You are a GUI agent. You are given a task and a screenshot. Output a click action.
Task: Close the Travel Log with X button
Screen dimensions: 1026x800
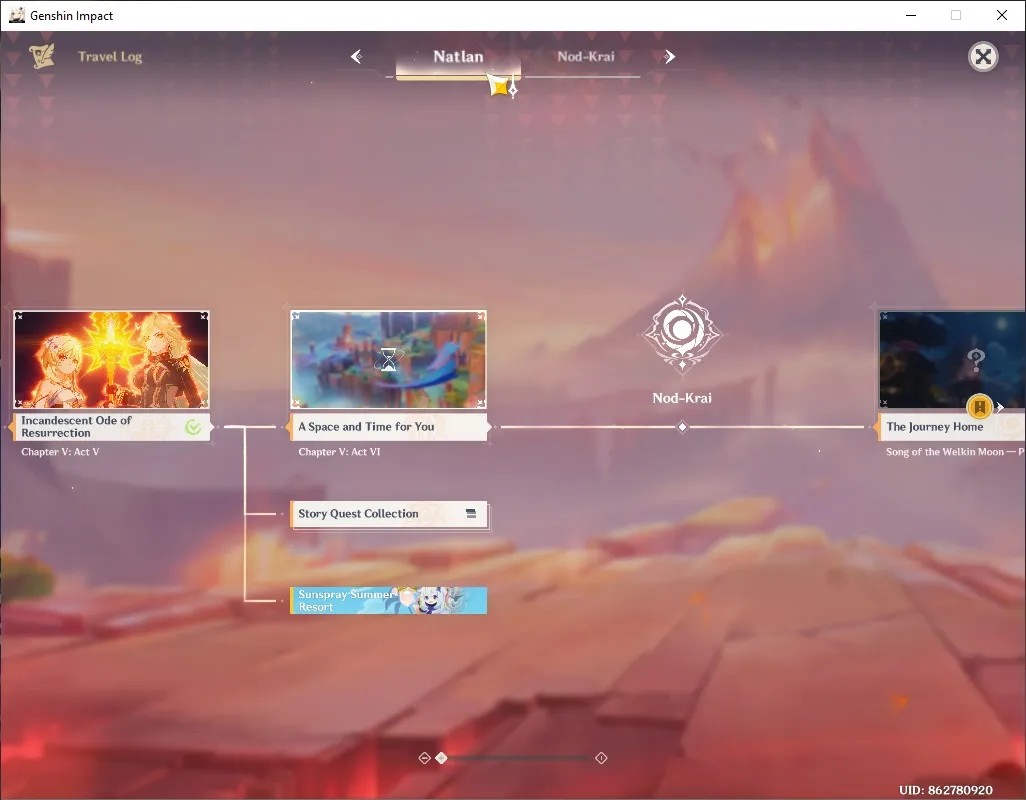coord(983,57)
